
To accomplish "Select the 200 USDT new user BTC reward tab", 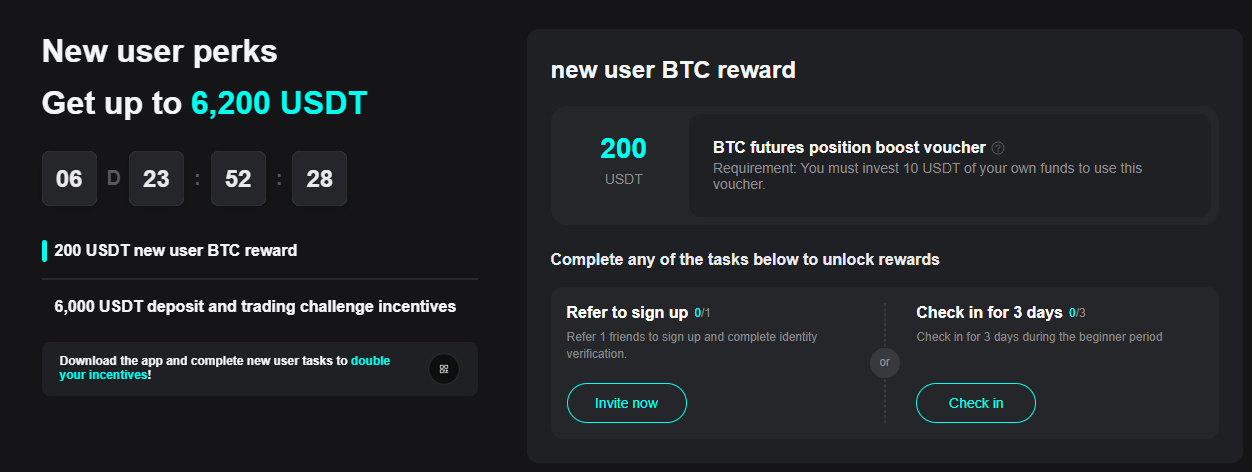I will tap(176, 250).
